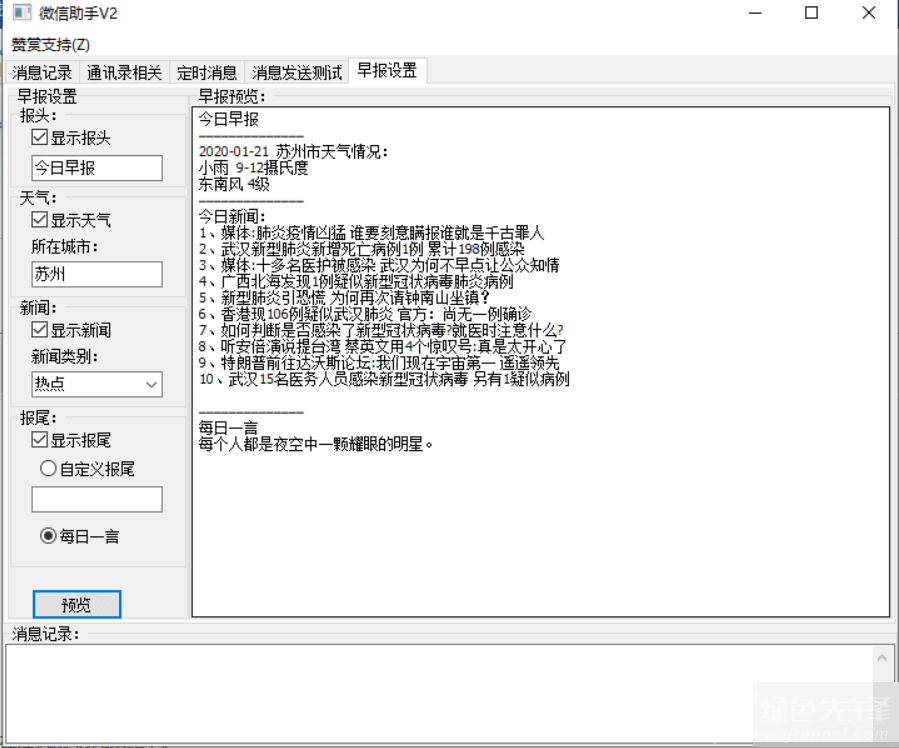Expand the 新闻类别 dropdown showing 热点
The image size is (899, 748).
[97, 384]
